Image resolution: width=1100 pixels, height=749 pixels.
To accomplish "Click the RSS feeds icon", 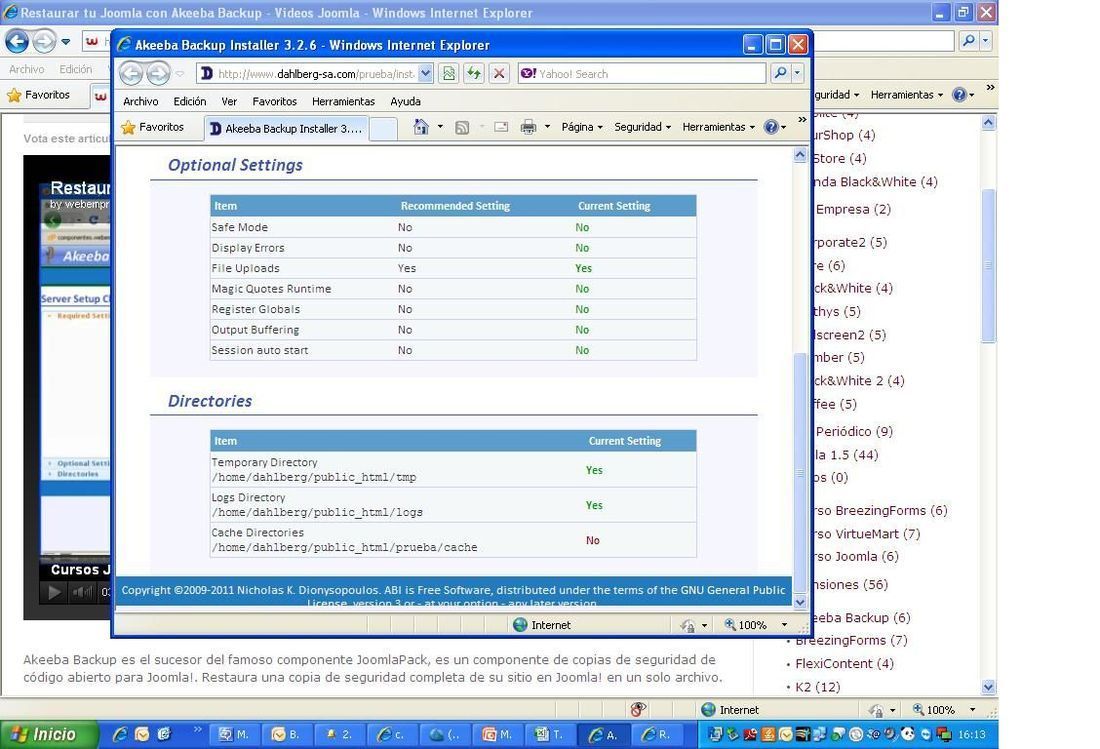I will [462, 127].
